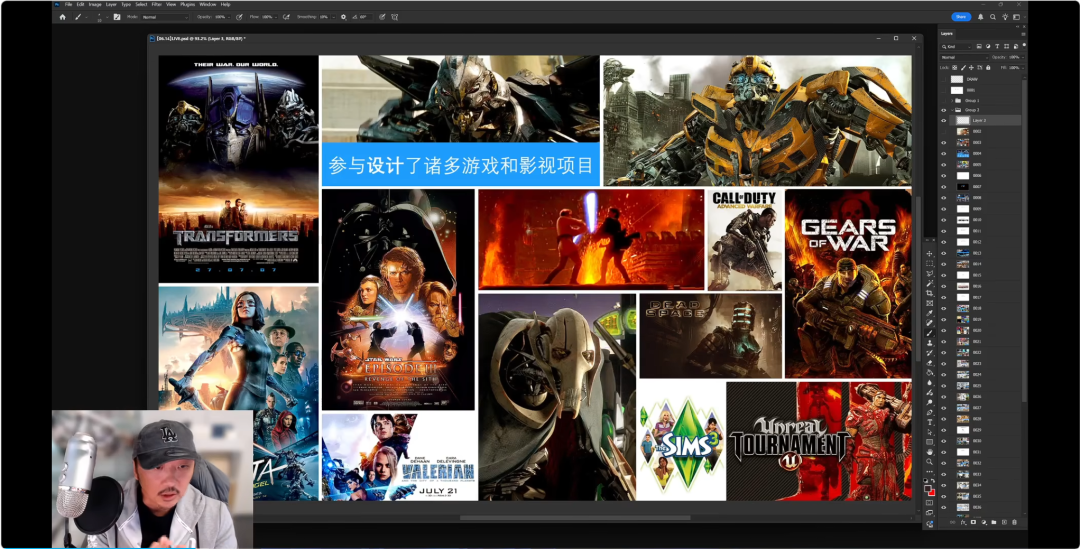The height and width of the screenshot is (549, 1080).
Task: Expand the Group 1 folder
Action: point(952,101)
